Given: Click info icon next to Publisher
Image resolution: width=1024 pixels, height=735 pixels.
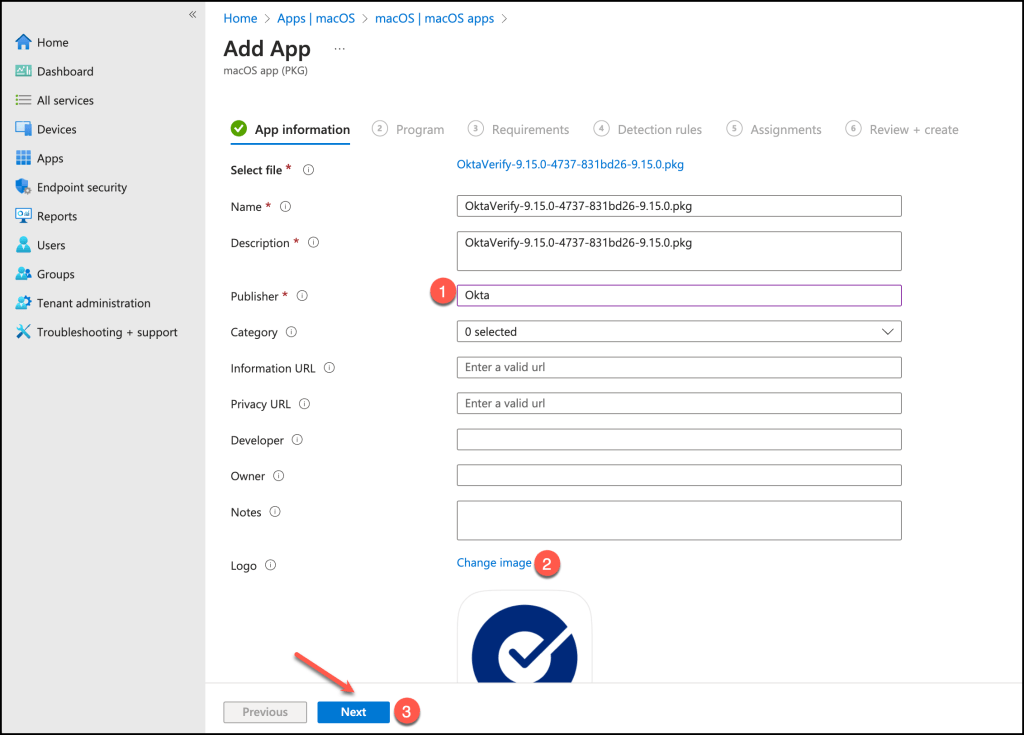Looking at the screenshot, I should (x=302, y=296).
